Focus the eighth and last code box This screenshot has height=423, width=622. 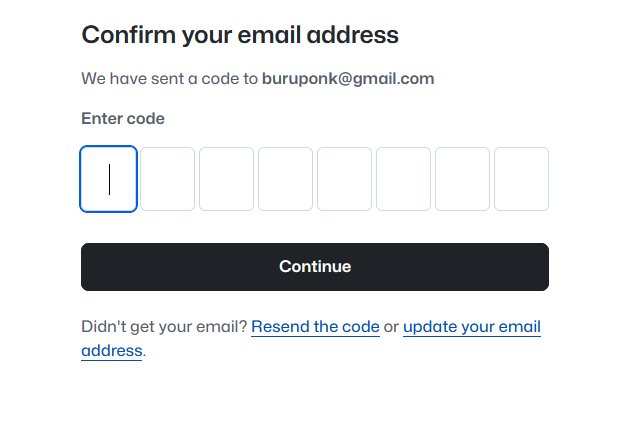(521, 179)
